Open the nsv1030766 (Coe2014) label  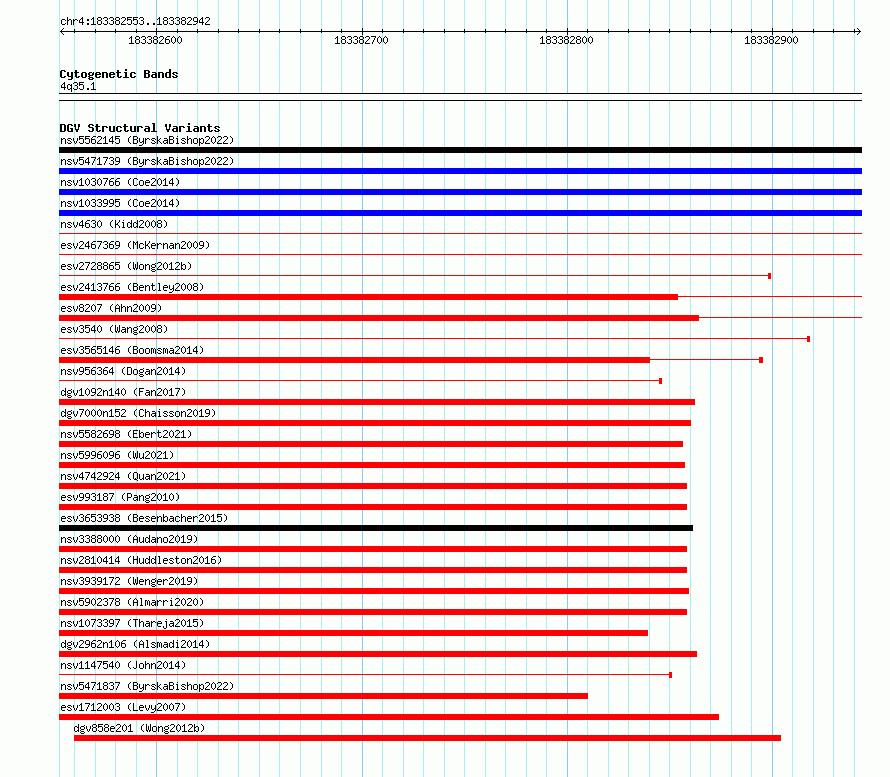(120, 182)
